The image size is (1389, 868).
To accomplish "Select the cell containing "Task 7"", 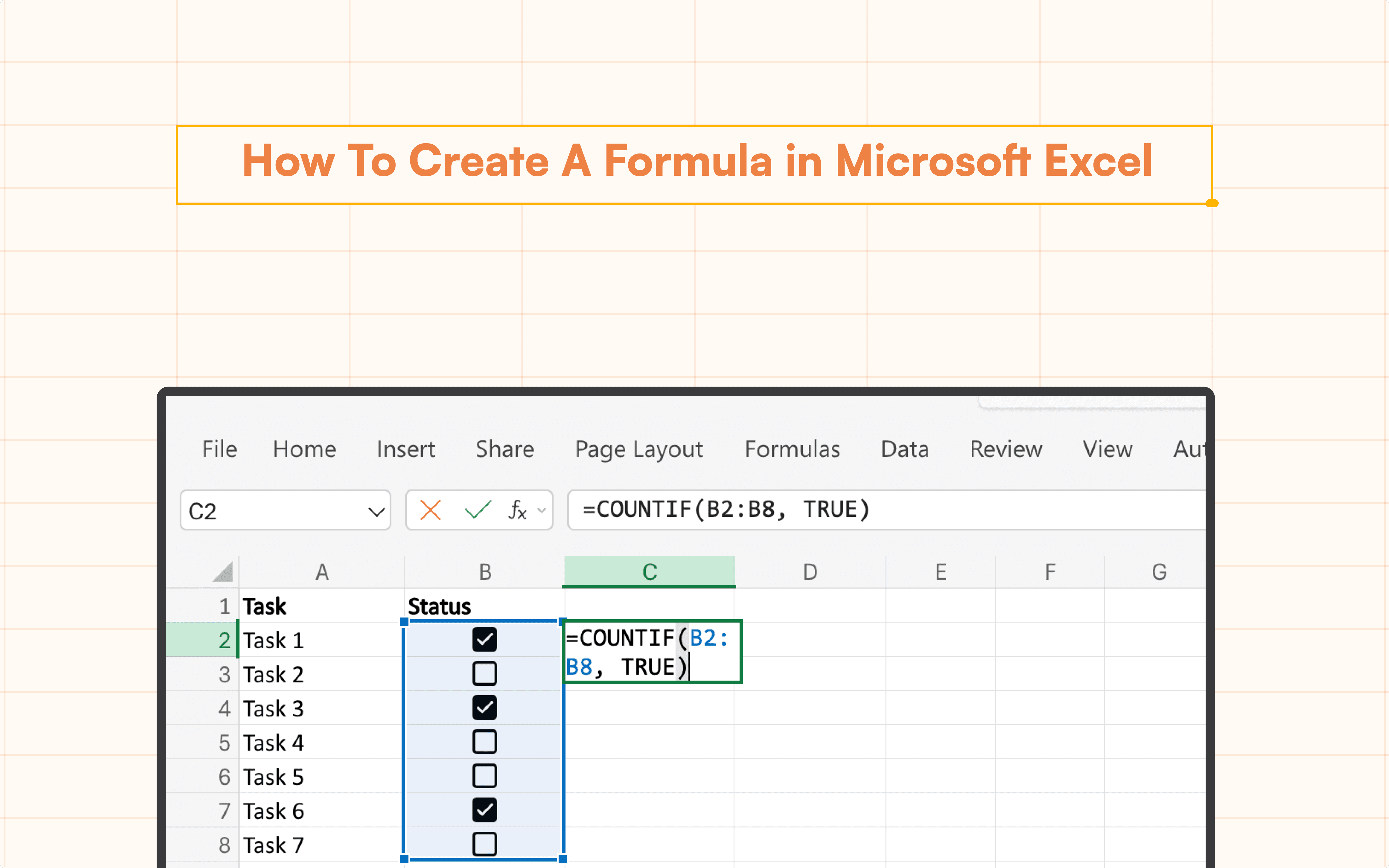I will point(322,844).
